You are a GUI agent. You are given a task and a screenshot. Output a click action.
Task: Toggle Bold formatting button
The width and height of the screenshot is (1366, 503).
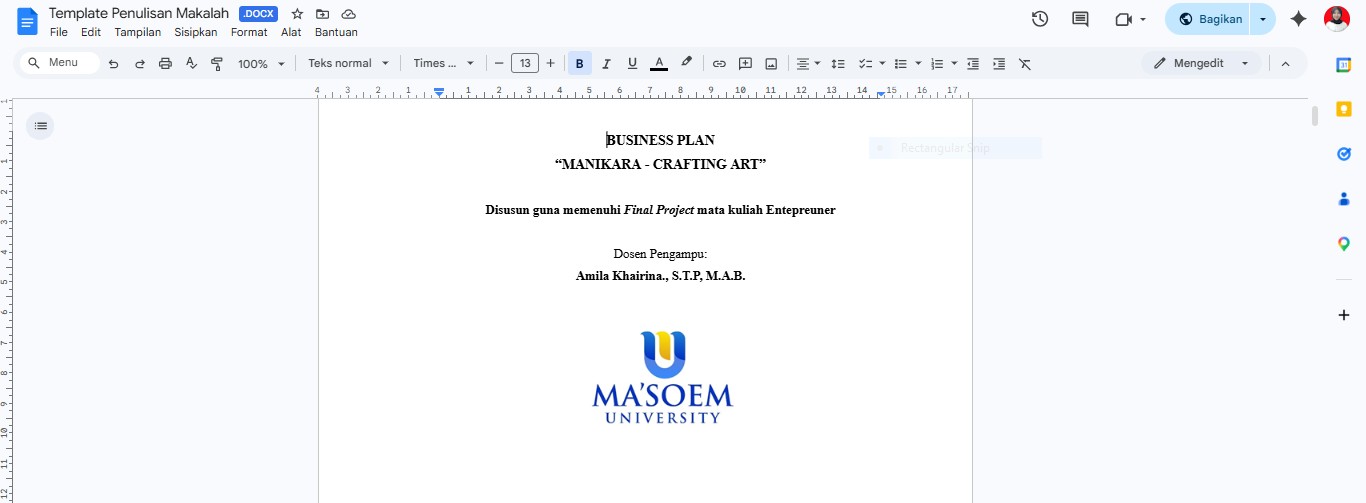point(579,63)
